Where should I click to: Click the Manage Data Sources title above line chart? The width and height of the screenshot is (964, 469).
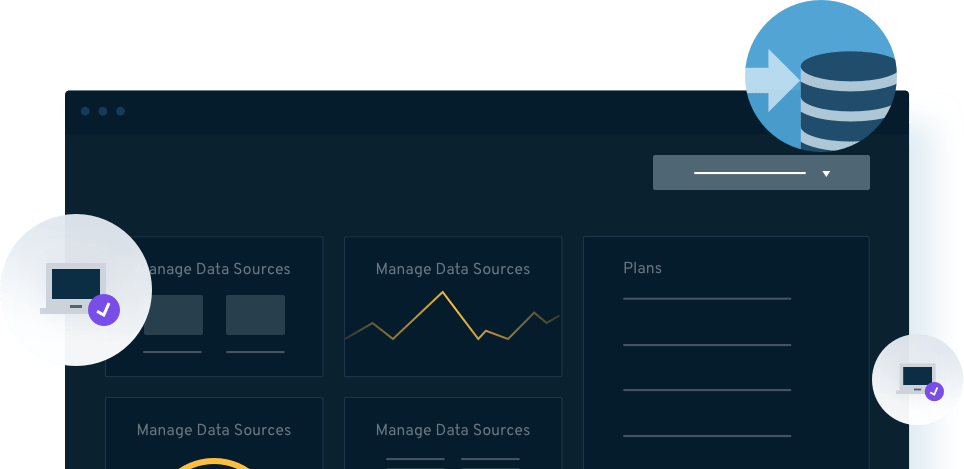[x=452, y=269]
